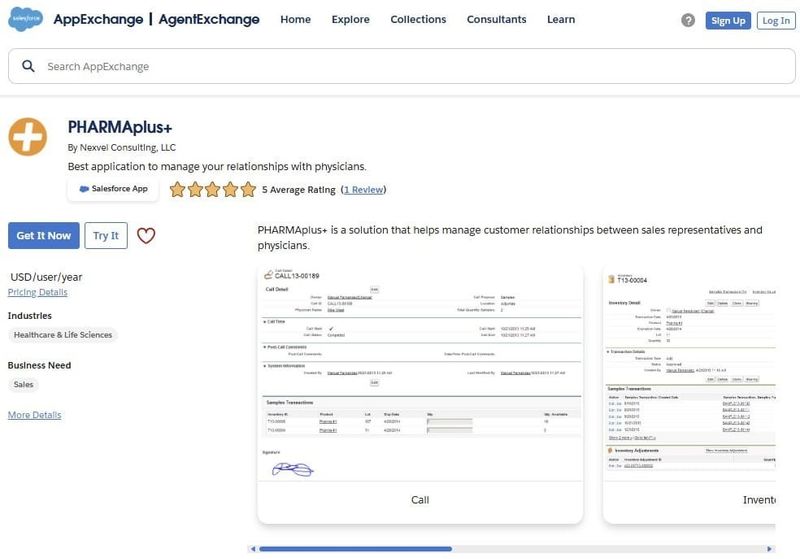Click '5 Average Rating' text
800x559 pixels.
pyautogui.click(x=298, y=190)
